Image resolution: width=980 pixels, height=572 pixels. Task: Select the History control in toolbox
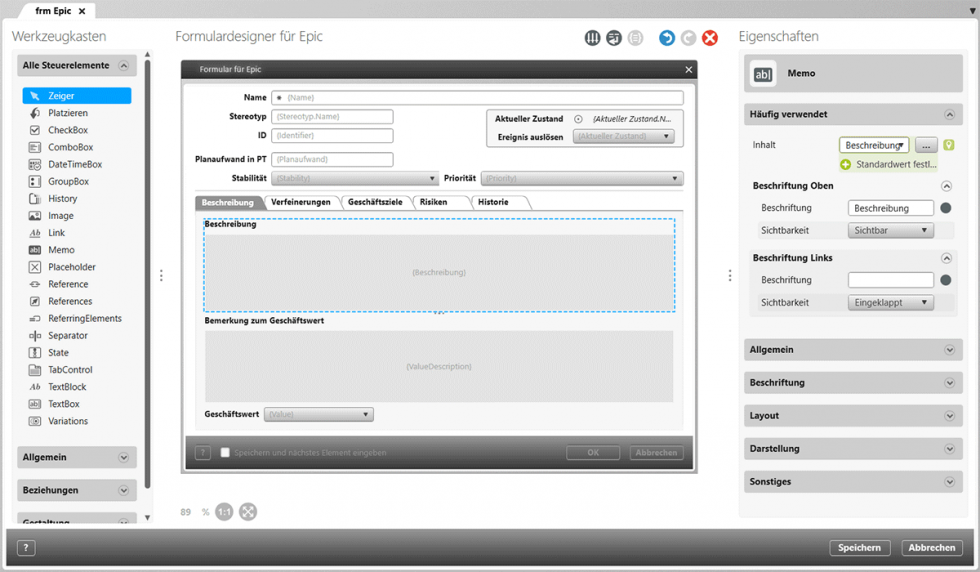click(62, 199)
